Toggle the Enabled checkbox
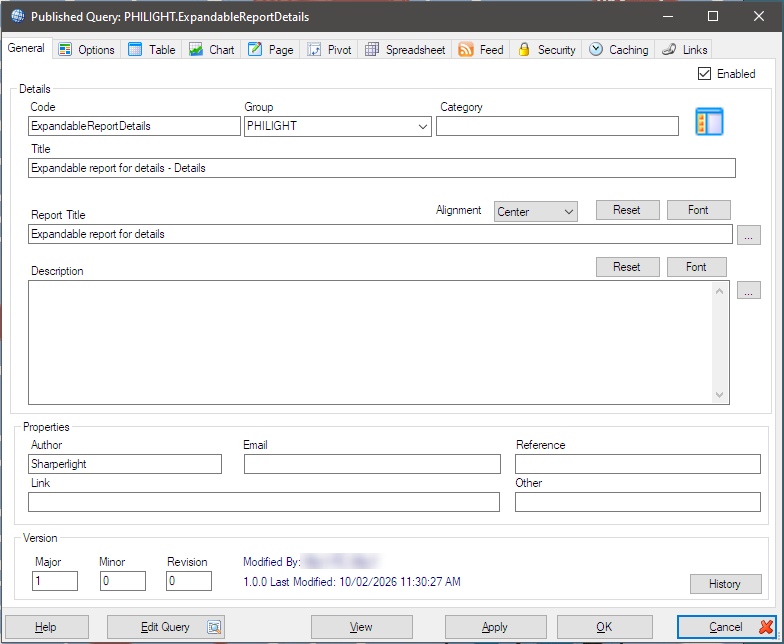Screen dimensions: 784x644 (704, 74)
